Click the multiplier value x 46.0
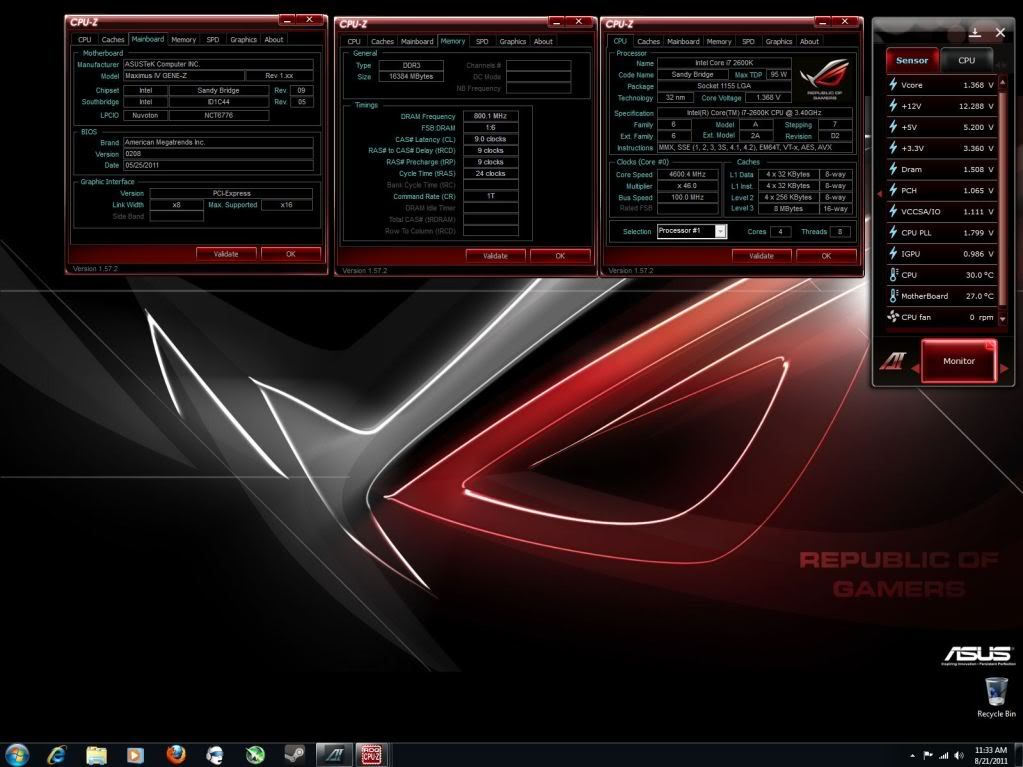Screen dimensions: 1023x767 [688, 186]
